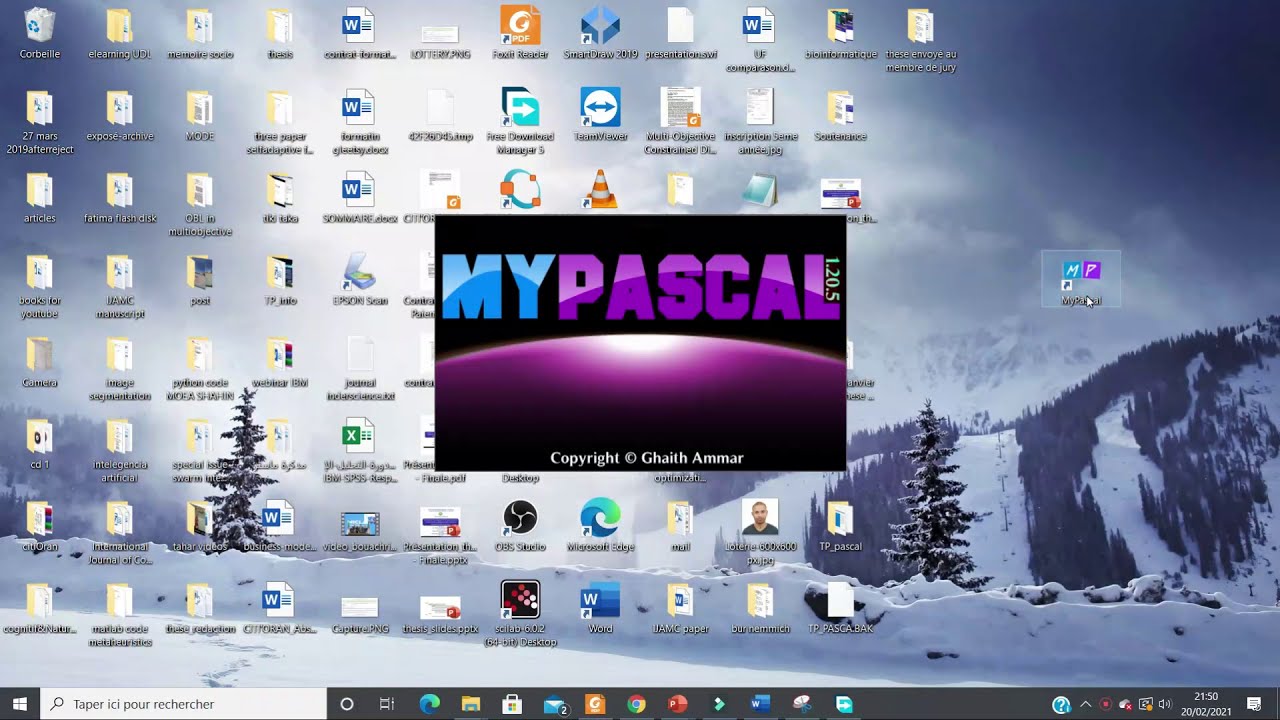The image size is (1280, 720).
Task: Open the contrat format Word document
Action: [x=360, y=33]
